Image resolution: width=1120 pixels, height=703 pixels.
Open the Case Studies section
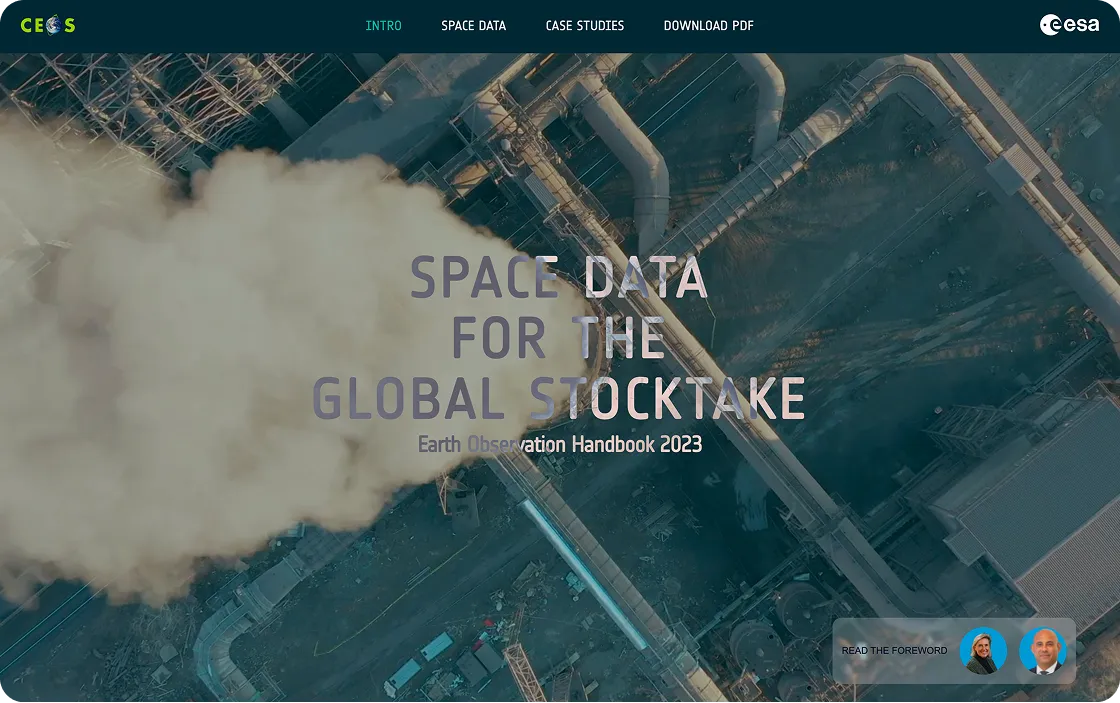[x=585, y=26]
